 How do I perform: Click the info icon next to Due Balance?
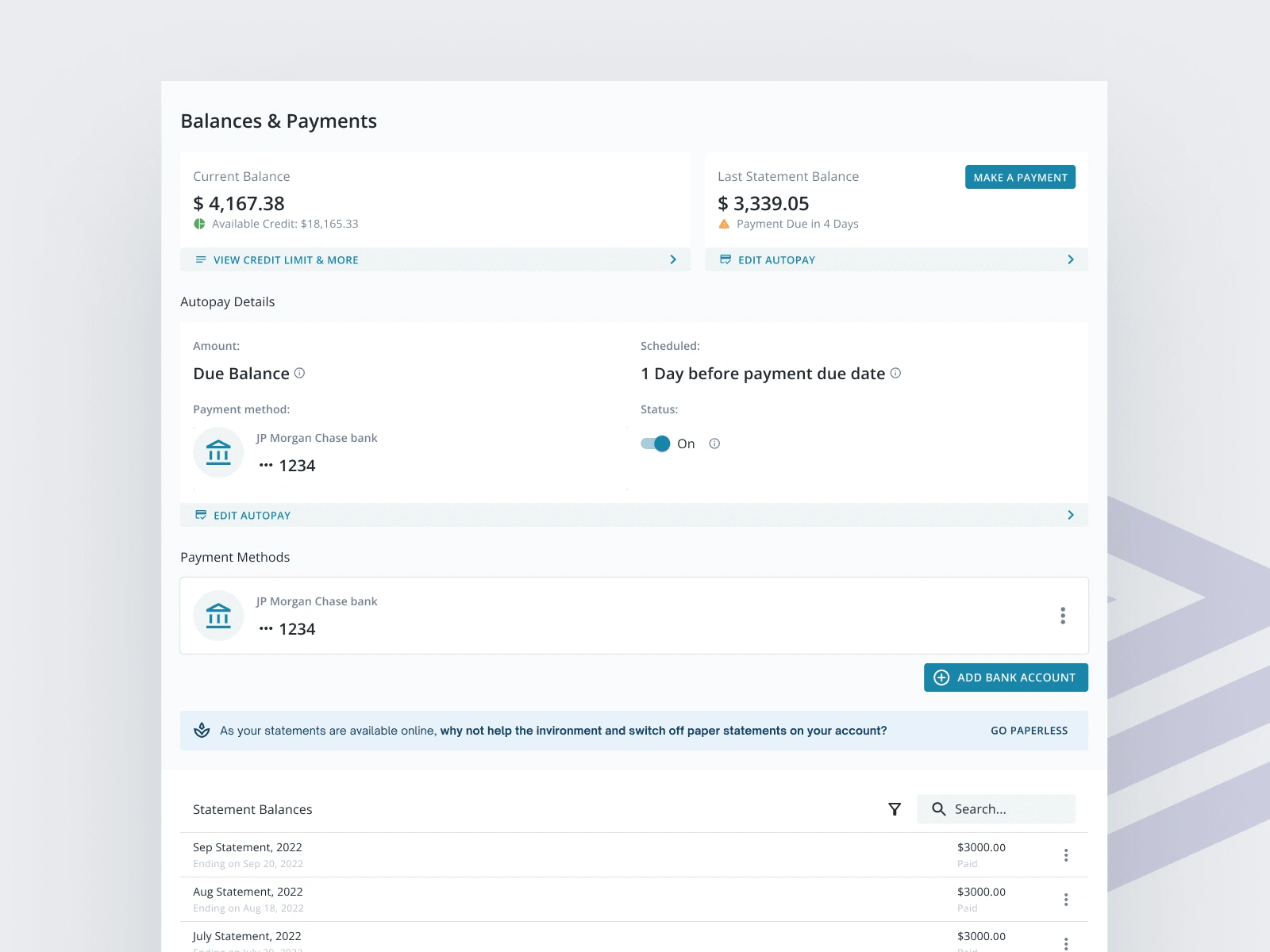click(x=299, y=373)
